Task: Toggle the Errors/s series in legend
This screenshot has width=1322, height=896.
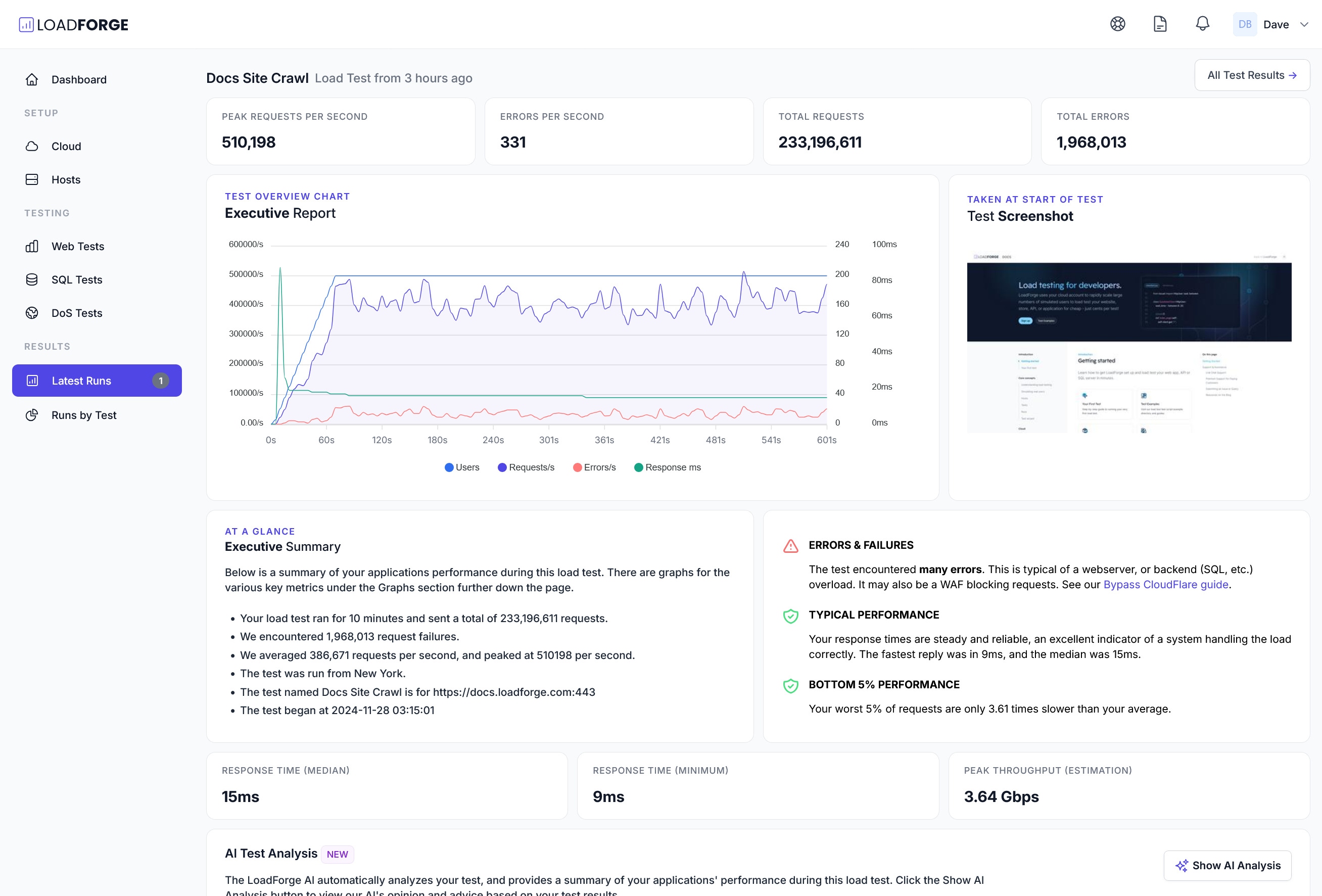Action: click(x=594, y=467)
